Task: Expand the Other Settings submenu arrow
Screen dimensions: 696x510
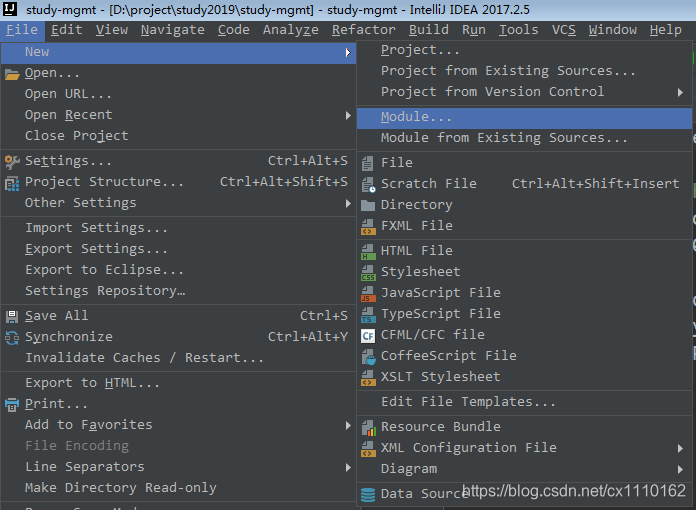Action: click(348, 203)
